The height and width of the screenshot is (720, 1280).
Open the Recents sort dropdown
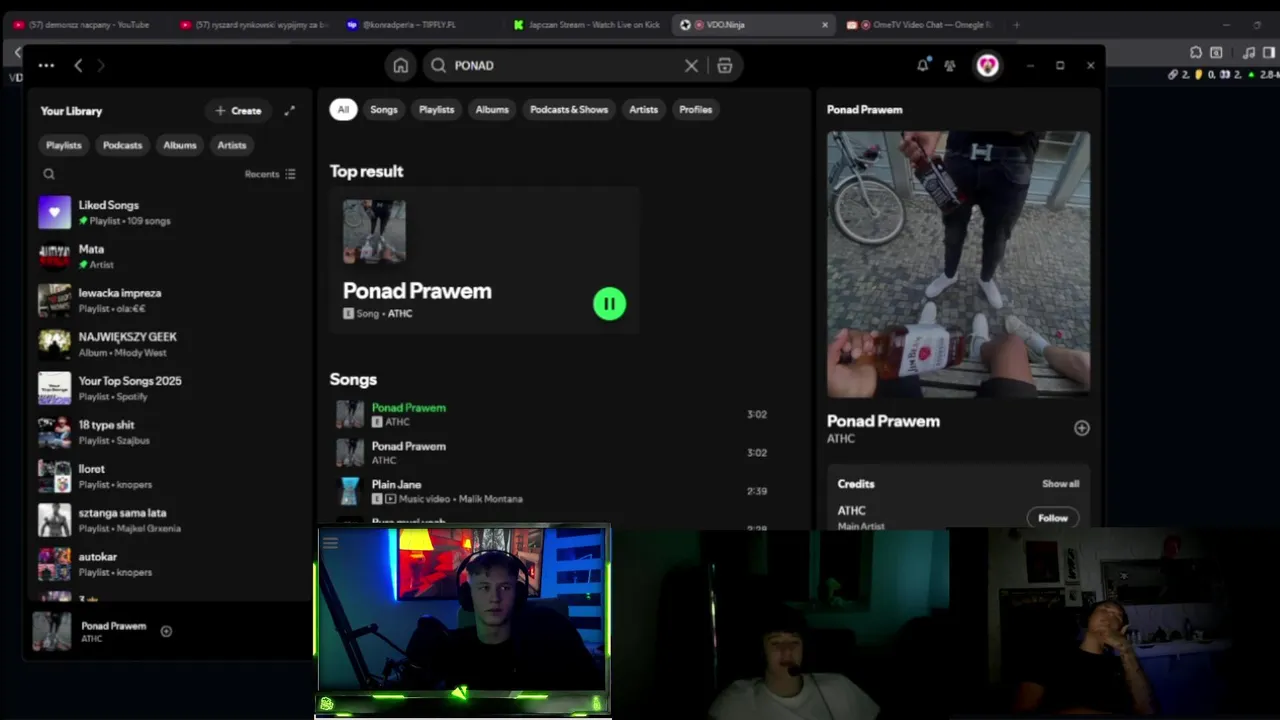click(270, 174)
